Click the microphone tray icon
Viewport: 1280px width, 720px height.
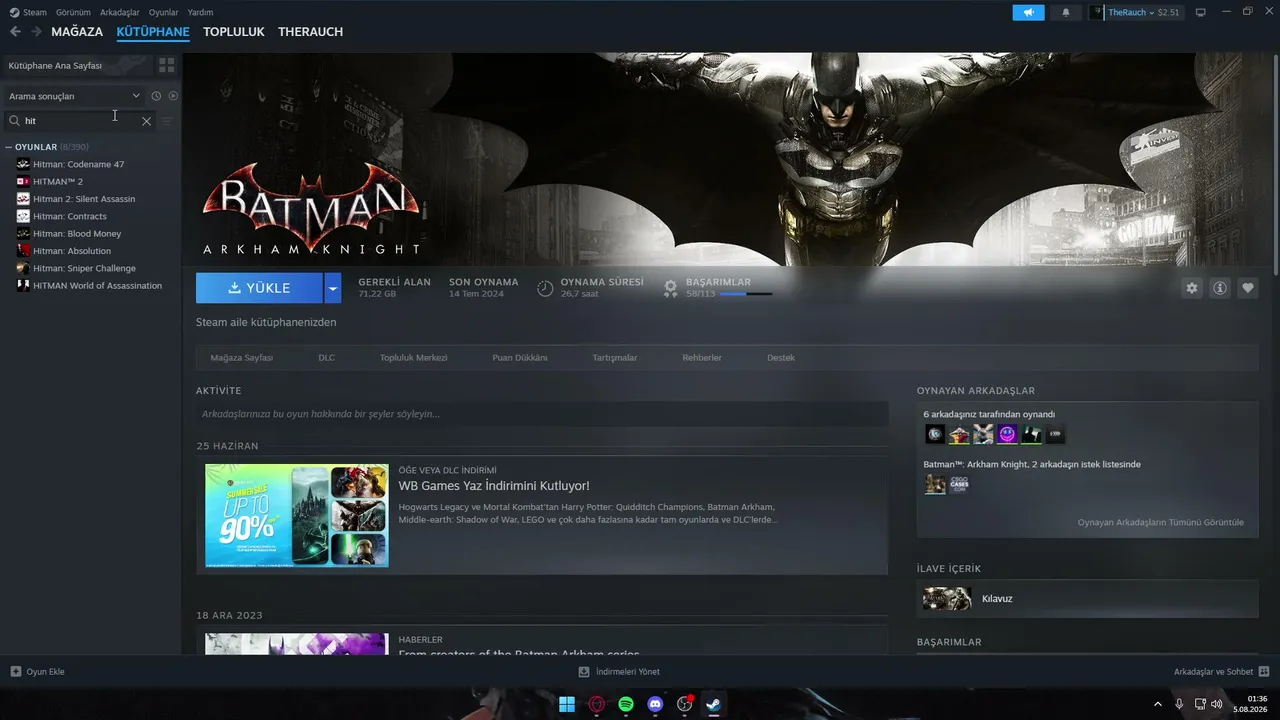[x=1180, y=704]
